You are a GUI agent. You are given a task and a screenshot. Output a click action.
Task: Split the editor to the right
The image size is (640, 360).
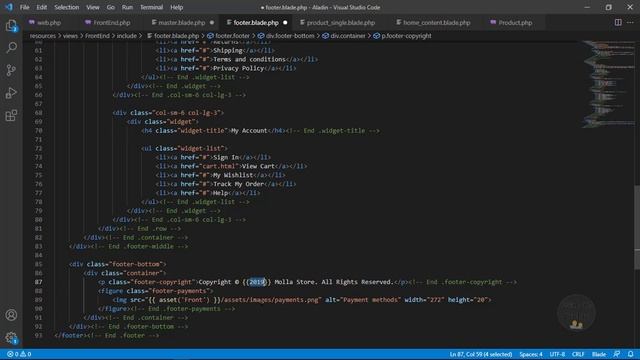click(618, 22)
